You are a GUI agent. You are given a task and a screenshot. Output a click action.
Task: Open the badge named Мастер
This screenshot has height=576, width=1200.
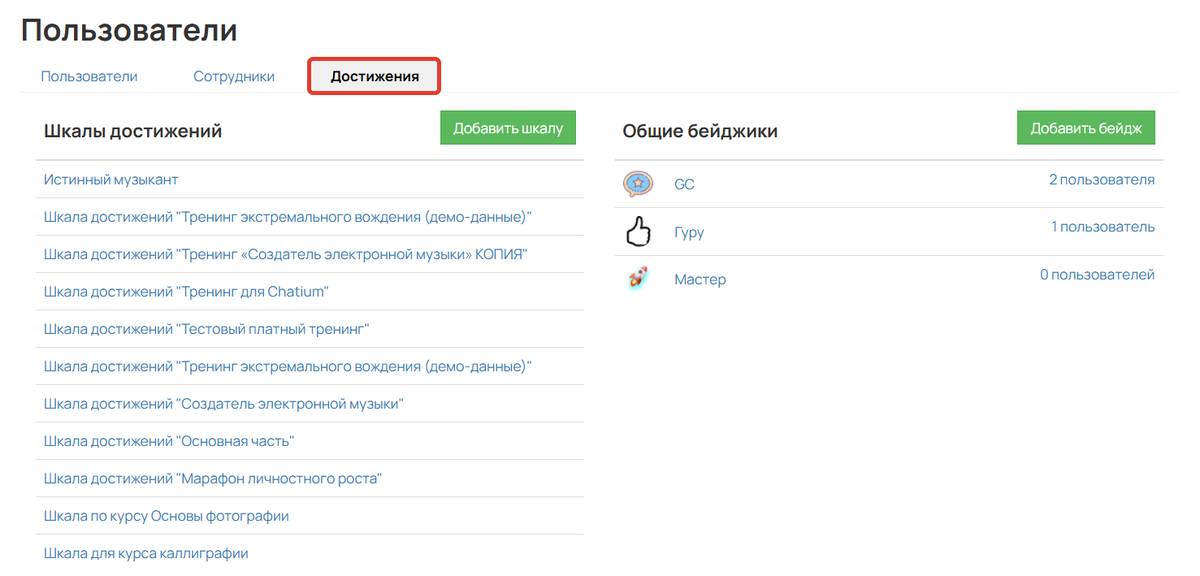(700, 278)
